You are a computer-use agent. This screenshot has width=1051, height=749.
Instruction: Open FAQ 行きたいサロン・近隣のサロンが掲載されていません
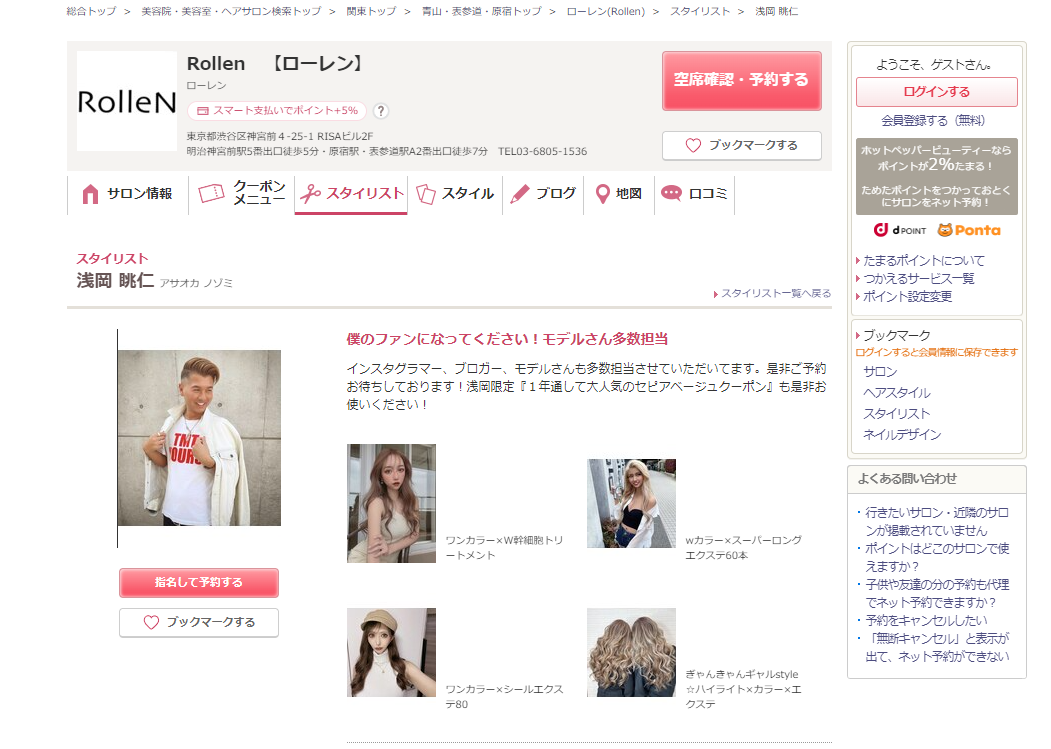[936, 522]
